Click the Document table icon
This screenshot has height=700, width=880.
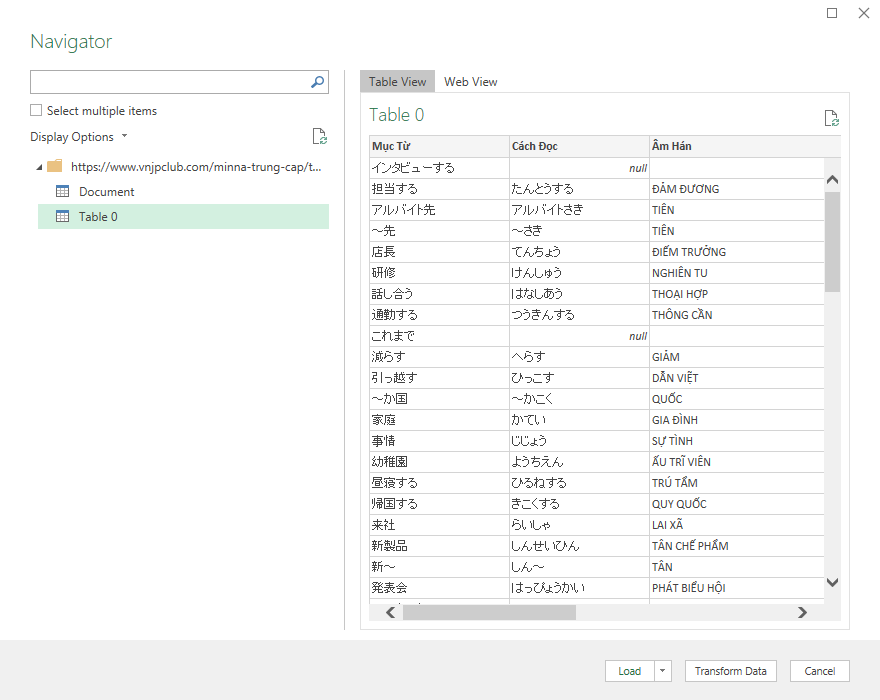tap(62, 192)
